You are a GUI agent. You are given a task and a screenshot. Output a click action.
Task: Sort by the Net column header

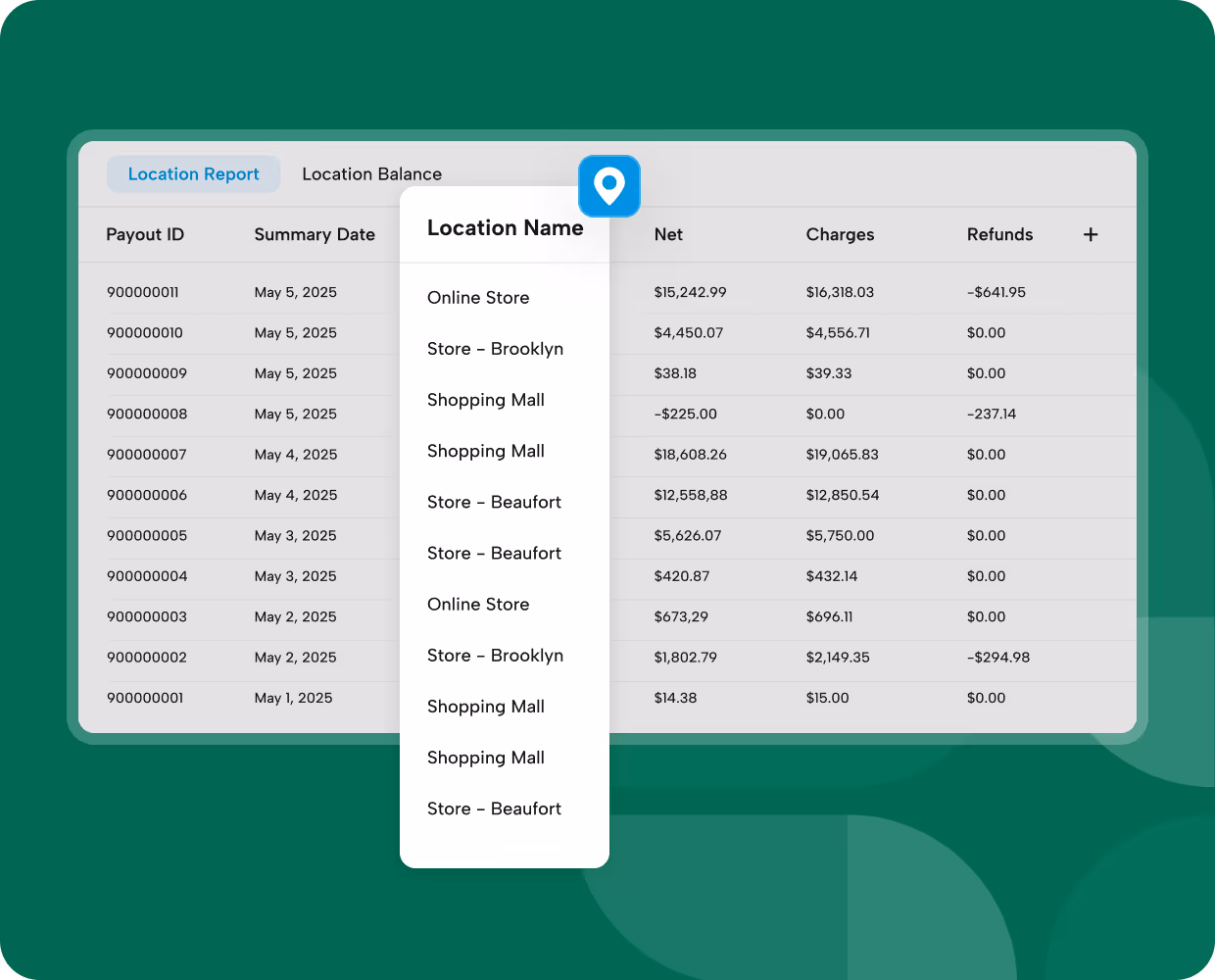[668, 234]
